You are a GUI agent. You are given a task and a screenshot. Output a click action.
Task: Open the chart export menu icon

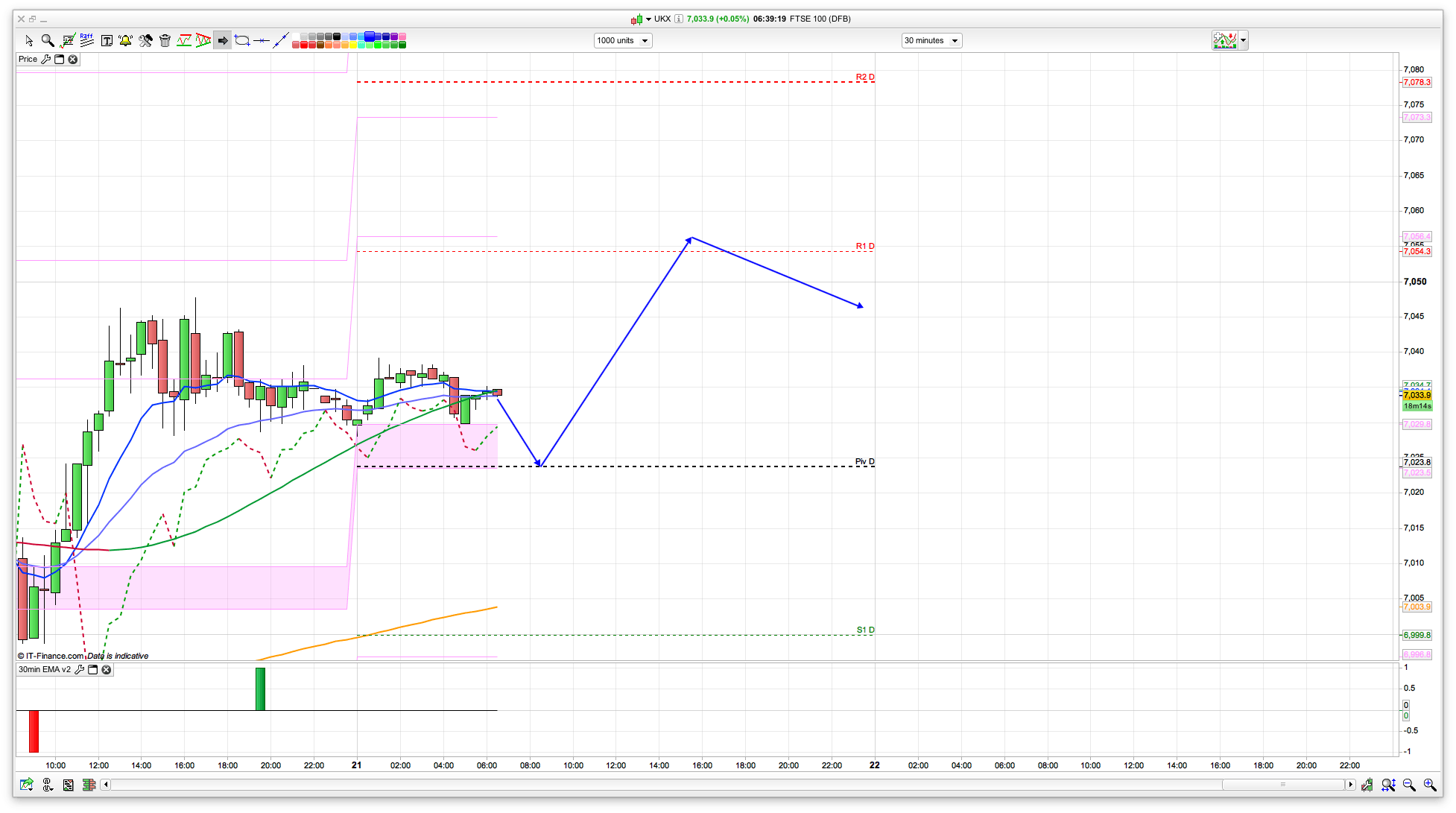27,785
